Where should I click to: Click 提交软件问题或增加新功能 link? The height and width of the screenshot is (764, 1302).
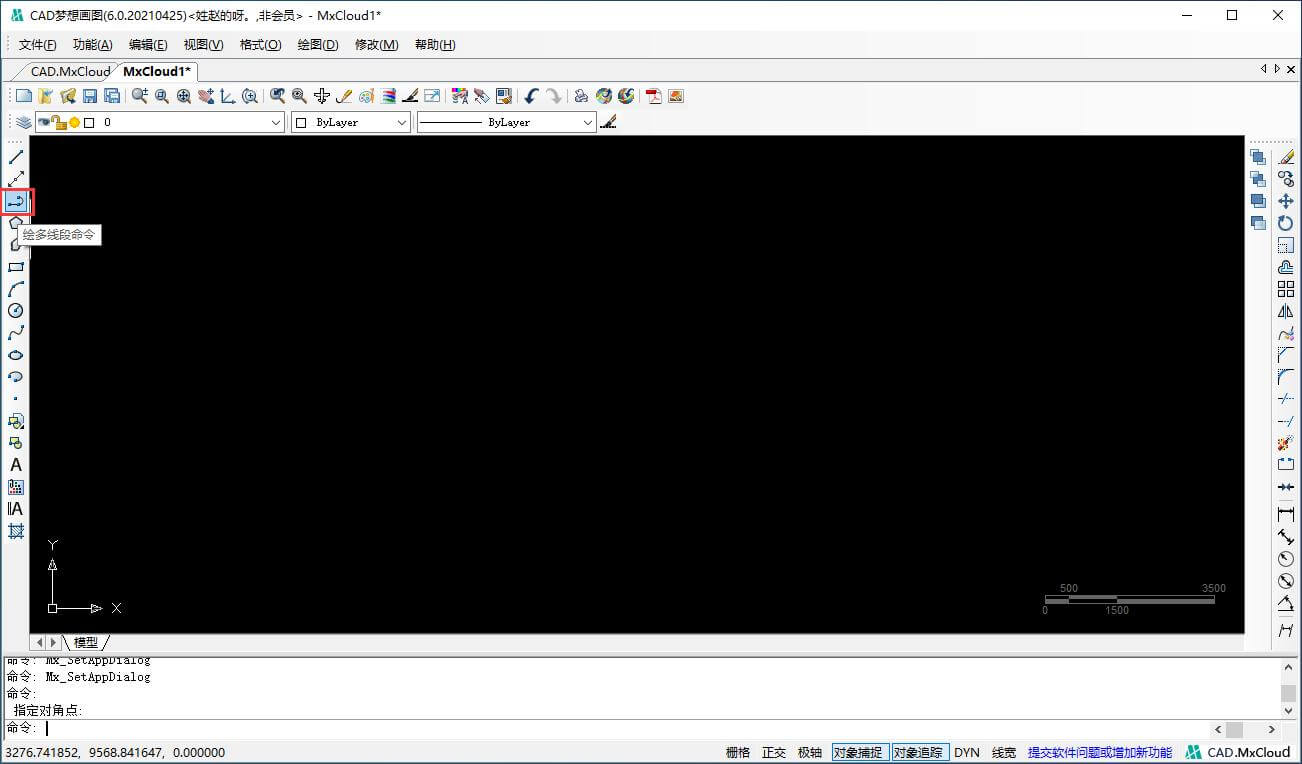(x=1100, y=752)
